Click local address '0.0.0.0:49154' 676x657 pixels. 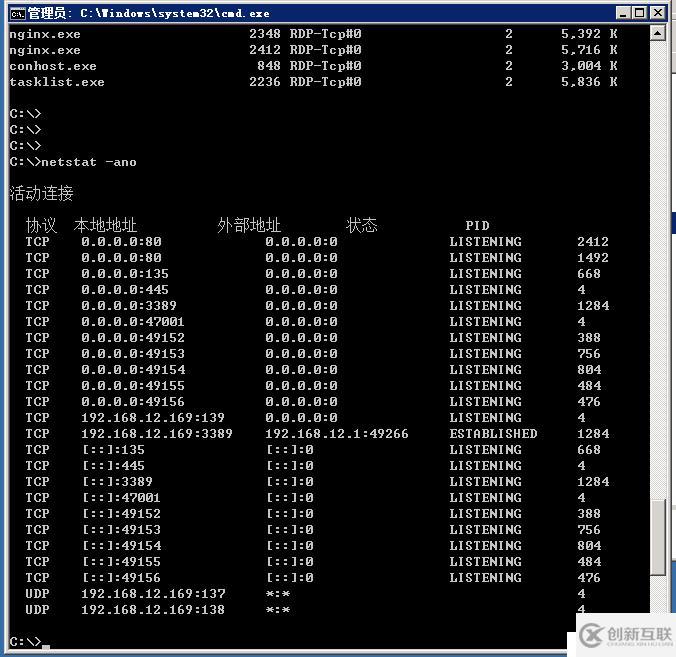tap(133, 369)
